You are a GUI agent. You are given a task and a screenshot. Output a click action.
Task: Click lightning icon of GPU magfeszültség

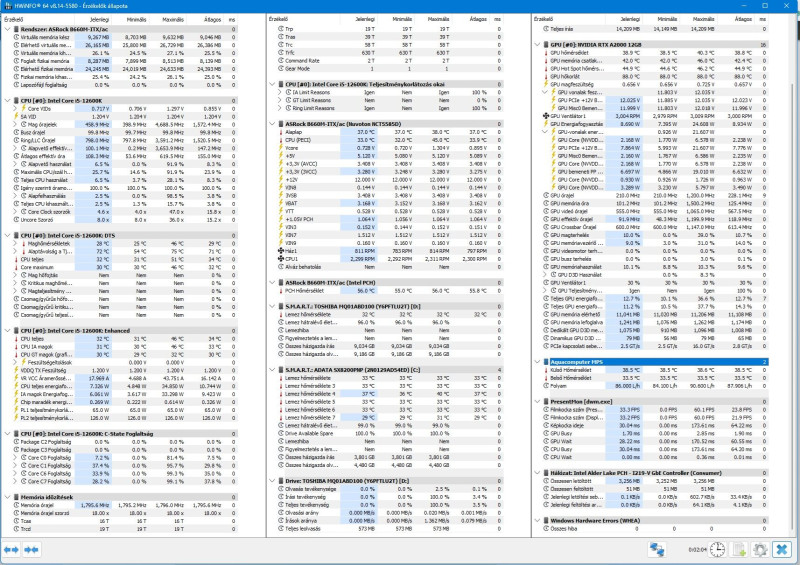pyautogui.click(x=546, y=84)
